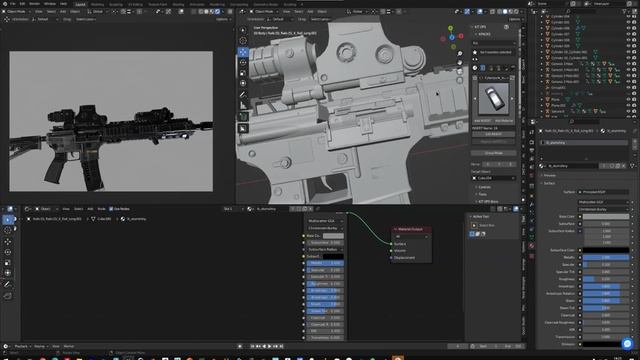This screenshot has height=360, width=640.
Task: Select the Transform tool in the 3D viewport
Action: (243, 83)
